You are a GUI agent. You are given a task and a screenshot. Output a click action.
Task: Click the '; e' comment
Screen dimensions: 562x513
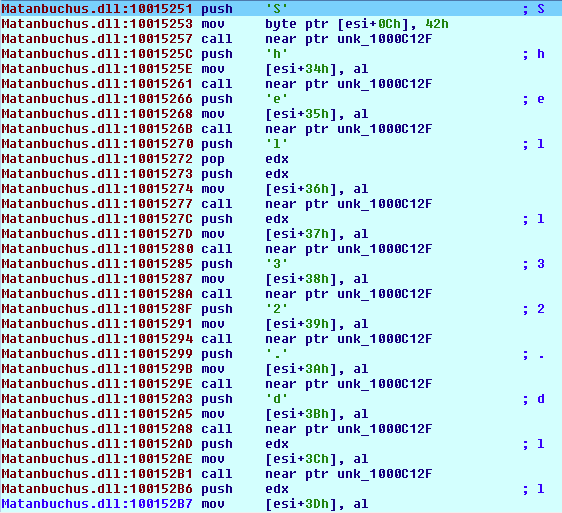point(533,99)
